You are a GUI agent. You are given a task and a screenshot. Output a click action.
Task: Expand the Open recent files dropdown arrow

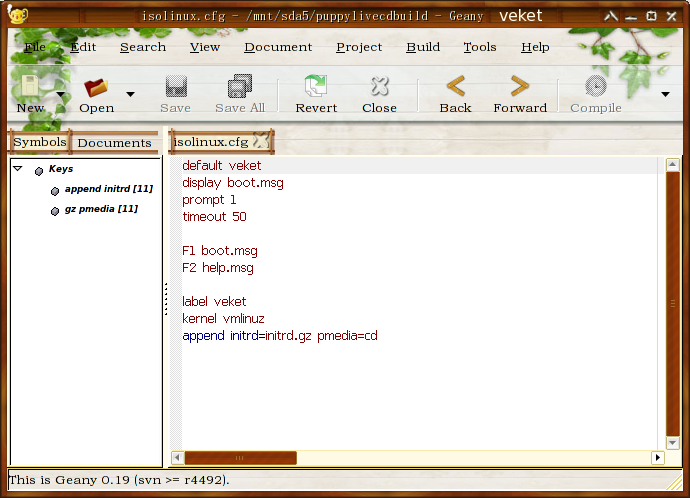click(130, 94)
